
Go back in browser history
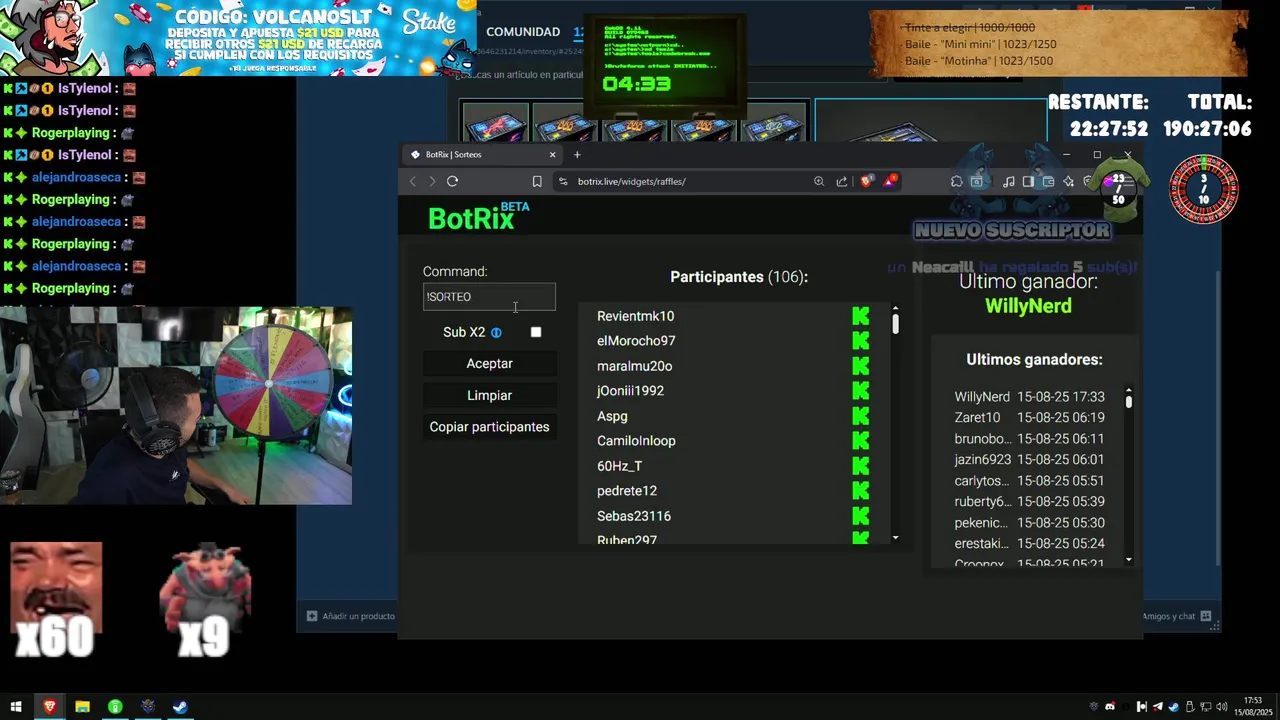[x=413, y=181]
